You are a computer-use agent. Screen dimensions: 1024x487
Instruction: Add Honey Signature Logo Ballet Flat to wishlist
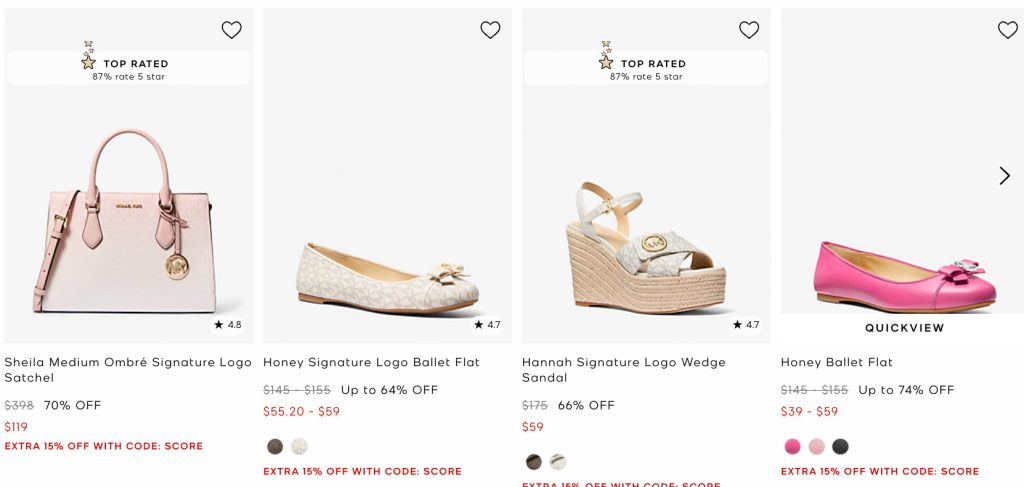pos(490,30)
